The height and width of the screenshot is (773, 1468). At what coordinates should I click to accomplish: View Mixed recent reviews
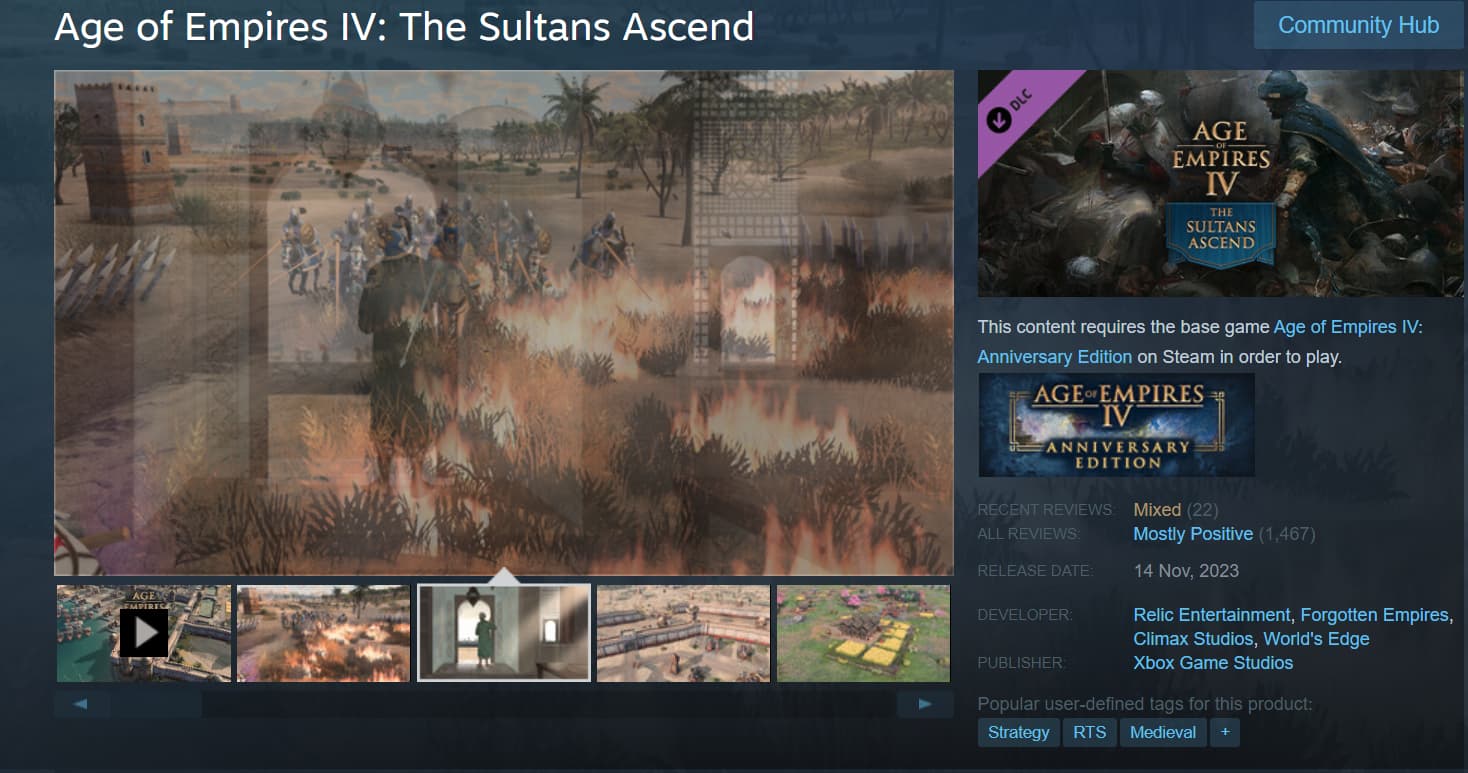(x=1157, y=510)
